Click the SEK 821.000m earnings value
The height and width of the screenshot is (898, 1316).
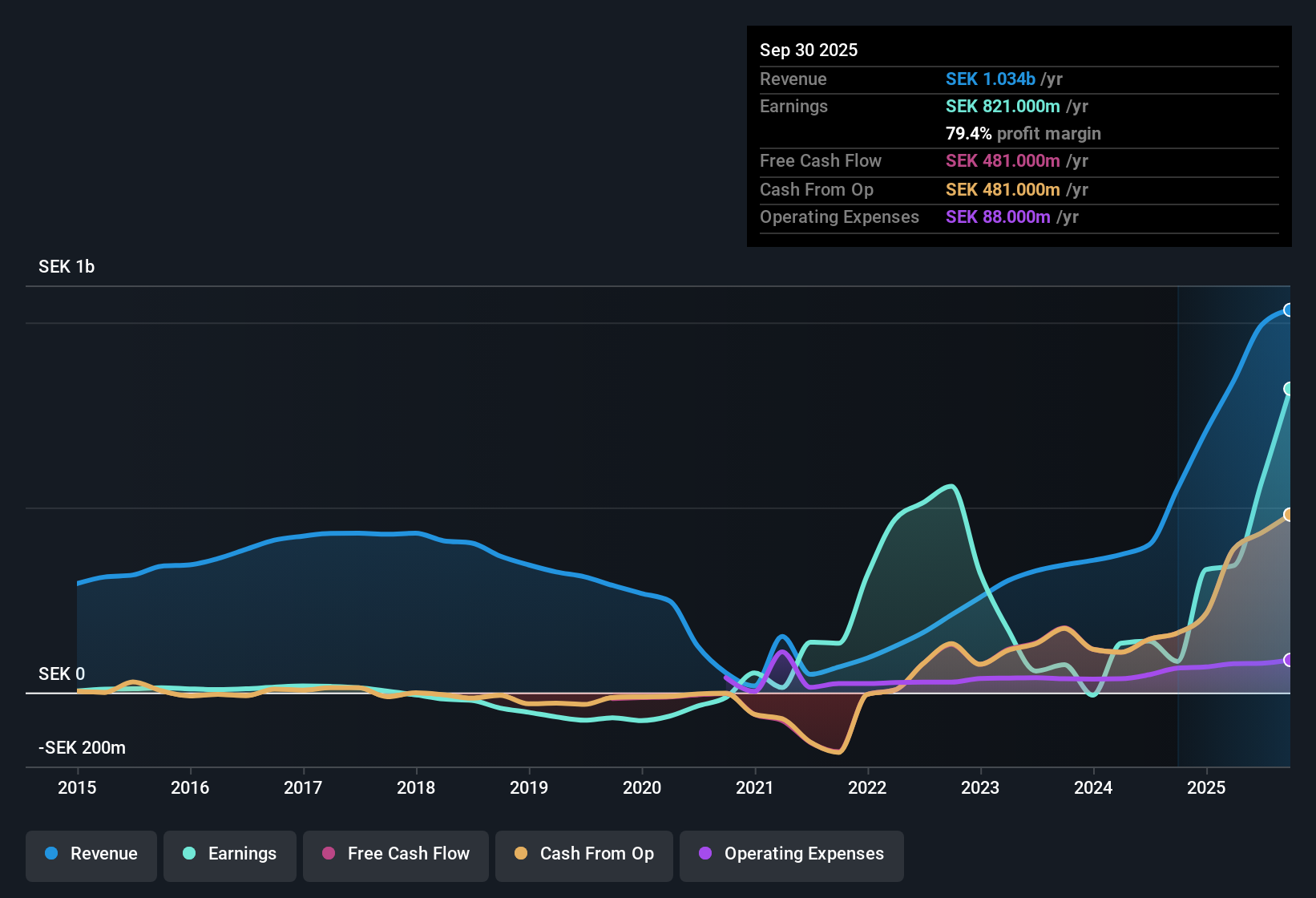pyautogui.click(x=1002, y=107)
